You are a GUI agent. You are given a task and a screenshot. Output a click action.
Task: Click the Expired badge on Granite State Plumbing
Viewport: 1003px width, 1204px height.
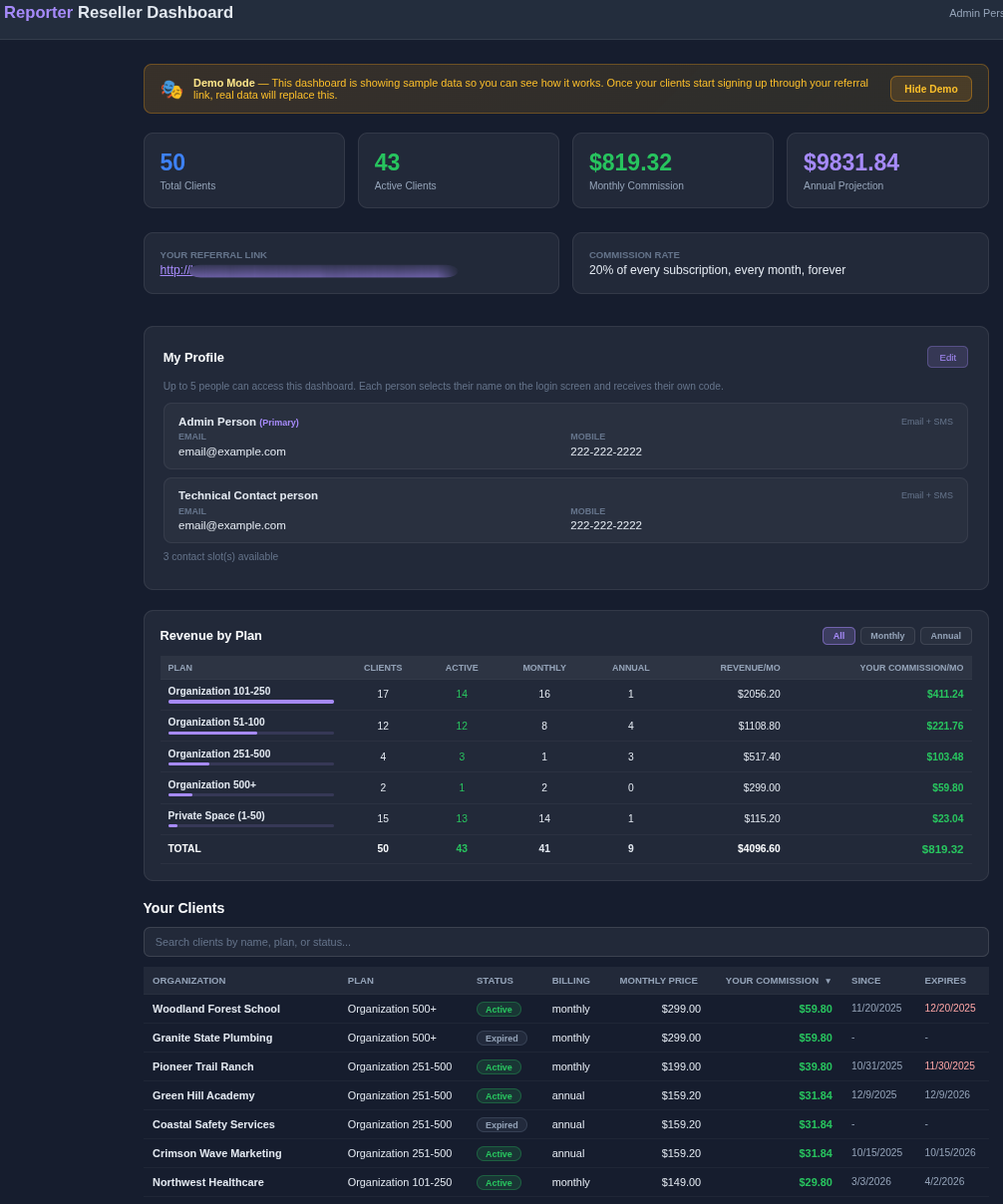coord(501,1038)
